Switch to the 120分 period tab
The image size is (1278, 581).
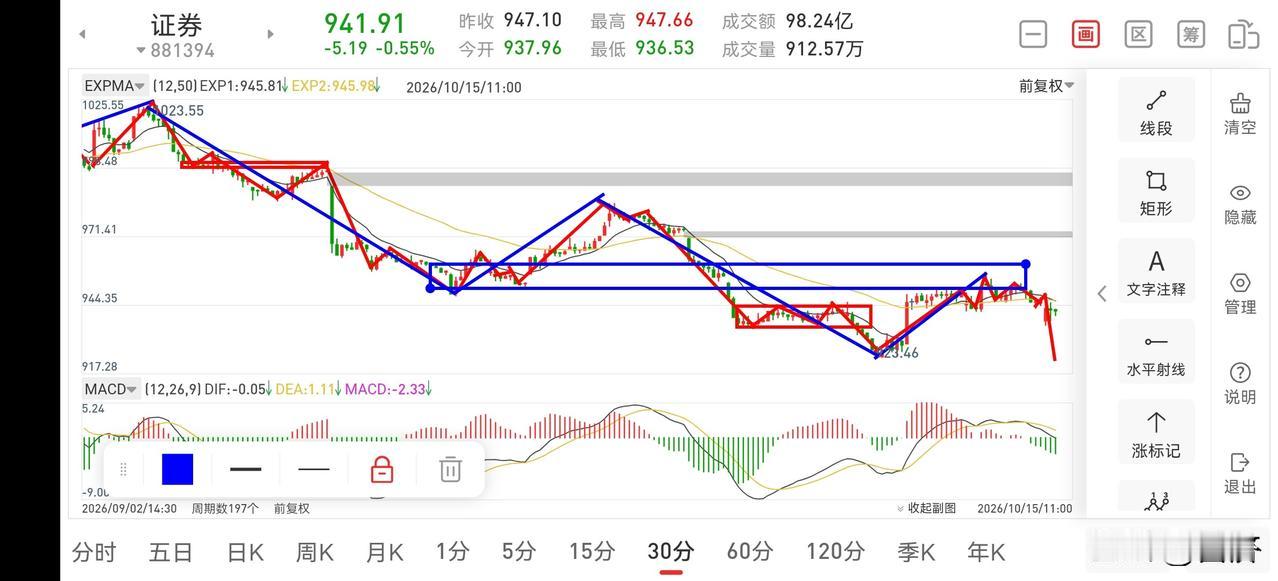(x=836, y=551)
